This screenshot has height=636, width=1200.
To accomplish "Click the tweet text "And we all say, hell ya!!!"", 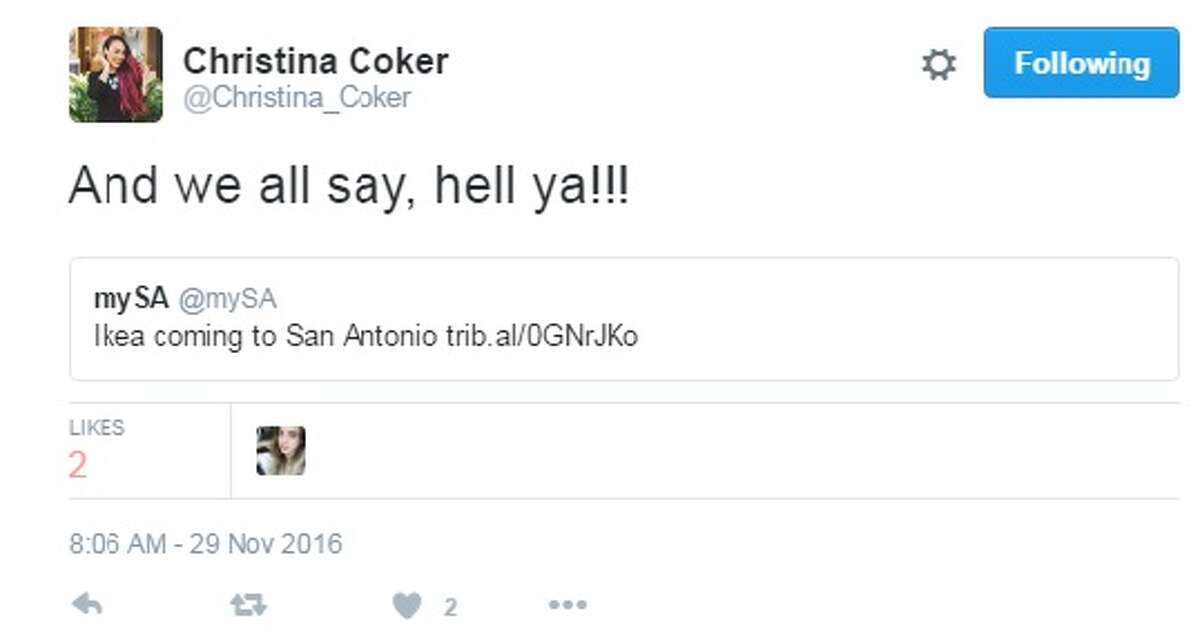I will click(x=349, y=188).
